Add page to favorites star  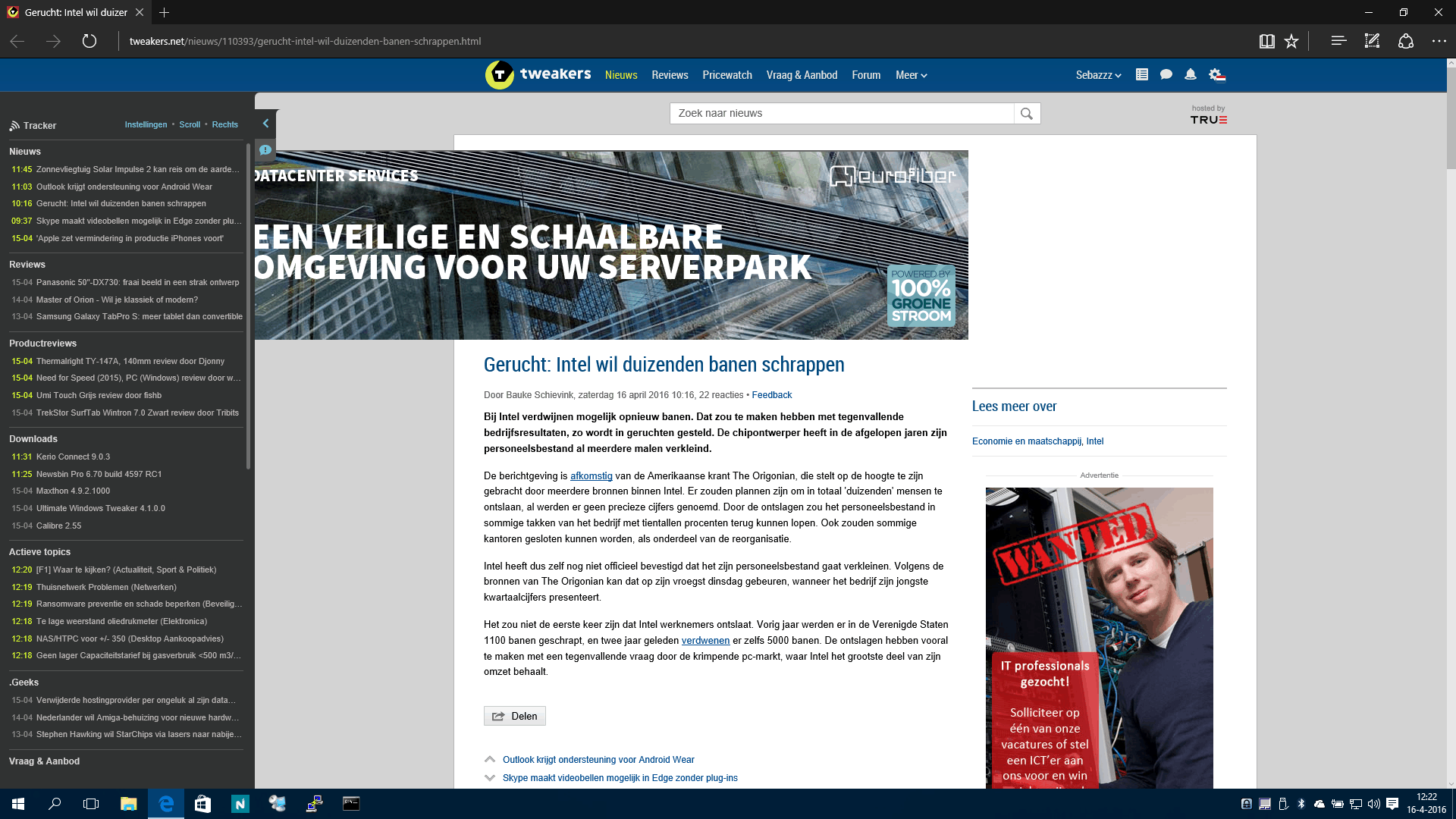tap(1291, 42)
